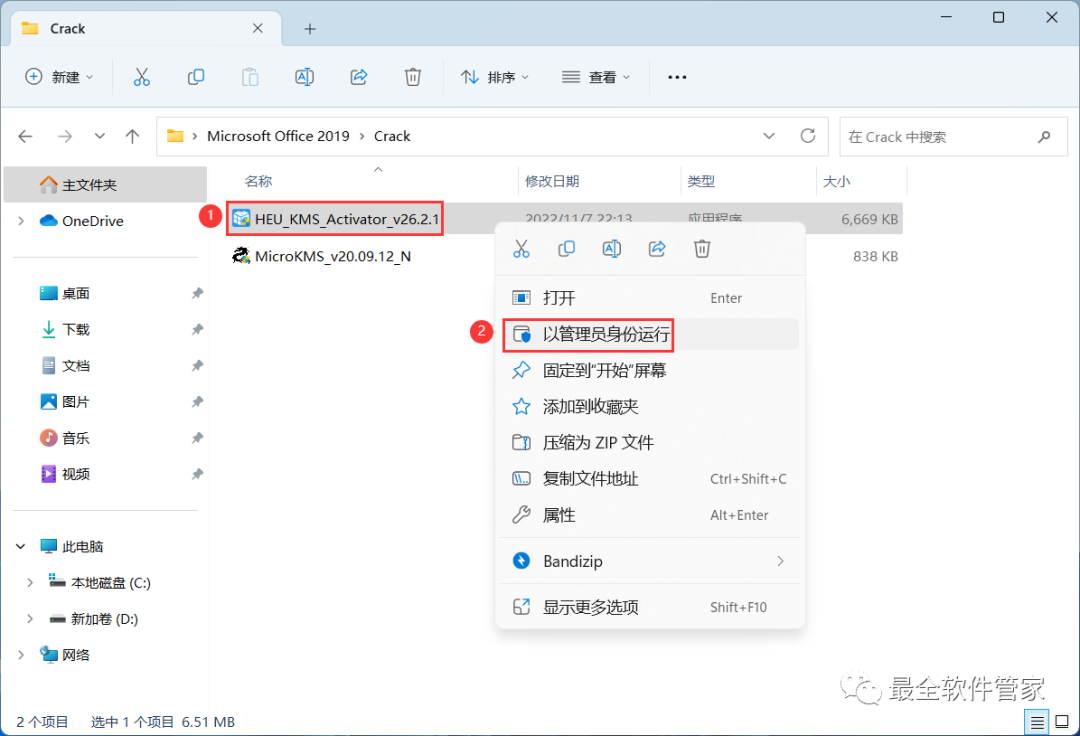Screen dimensions: 1080x736
Task: Collapse the 此电脑 tree node
Action: click(x=21, y=547)
